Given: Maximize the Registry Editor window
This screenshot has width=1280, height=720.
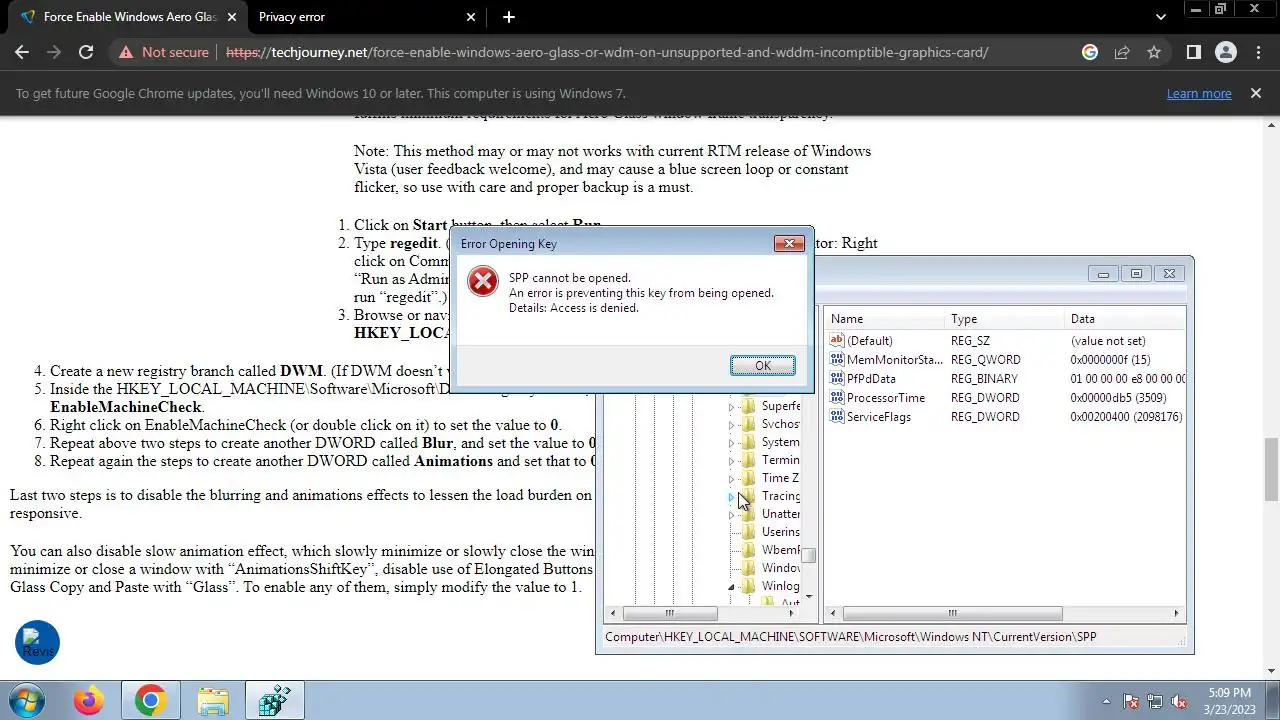Looking at the screenshot, I should [x=1136, y=274].
